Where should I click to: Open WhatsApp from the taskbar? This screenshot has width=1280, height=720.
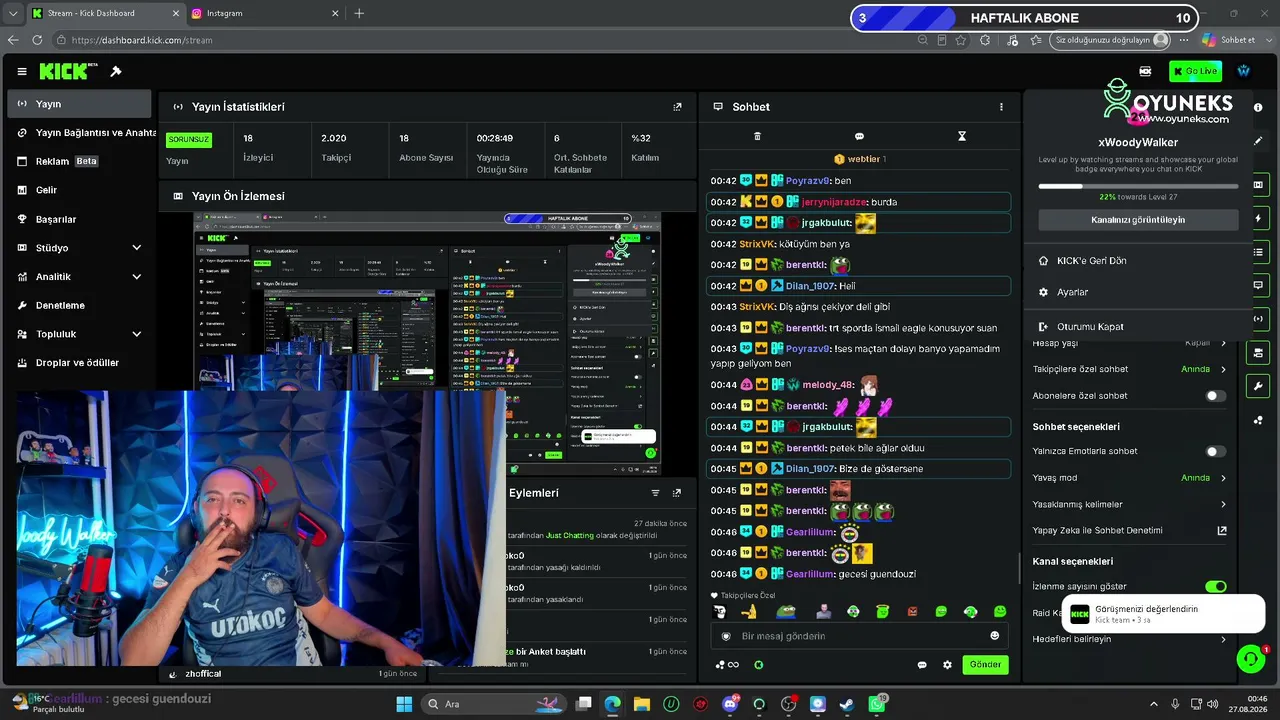tap(877, 704)
